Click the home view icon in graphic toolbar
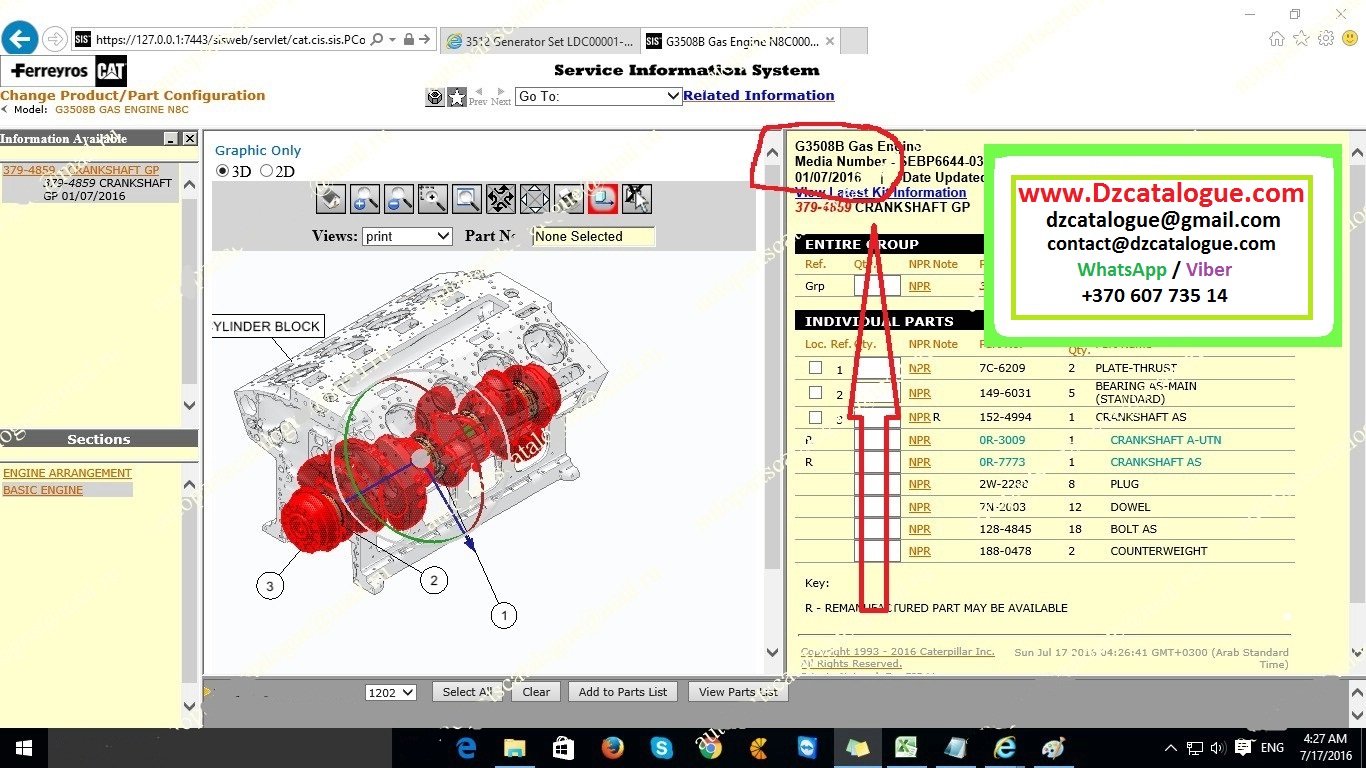The width and height of the screenshot is (1366, 768). (331, 198)
